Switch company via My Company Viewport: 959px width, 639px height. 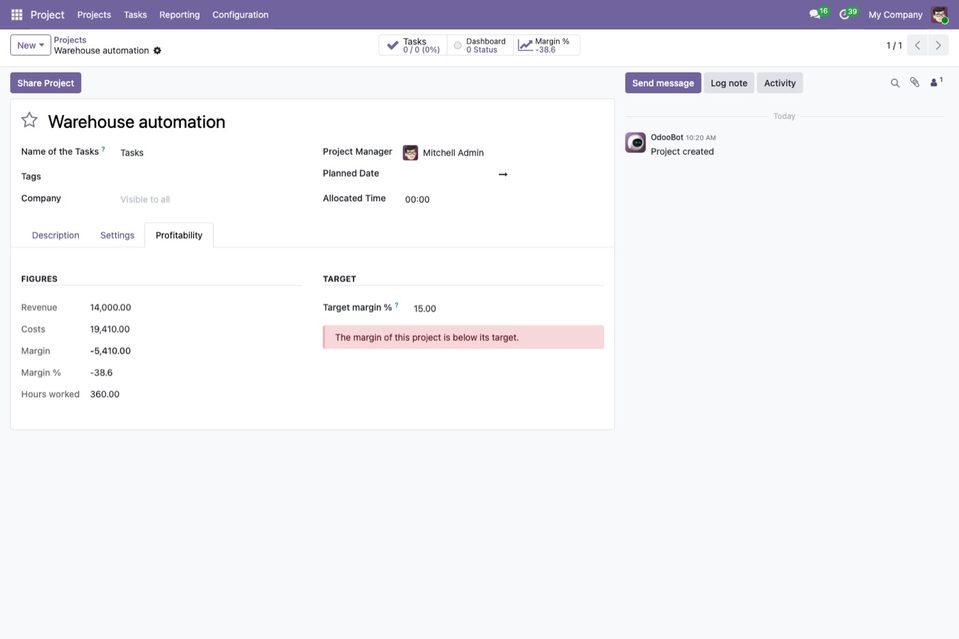click(x=895, y=15)
